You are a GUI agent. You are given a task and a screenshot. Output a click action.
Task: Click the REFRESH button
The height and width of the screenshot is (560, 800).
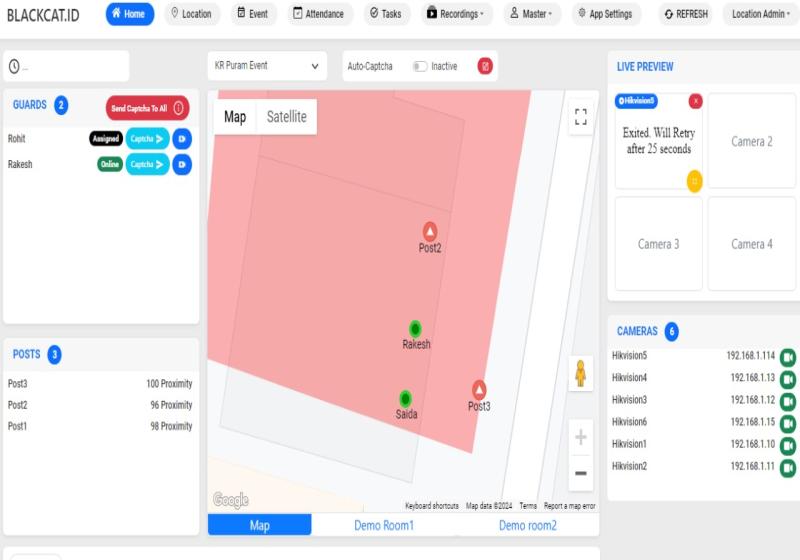coord(685,14)
